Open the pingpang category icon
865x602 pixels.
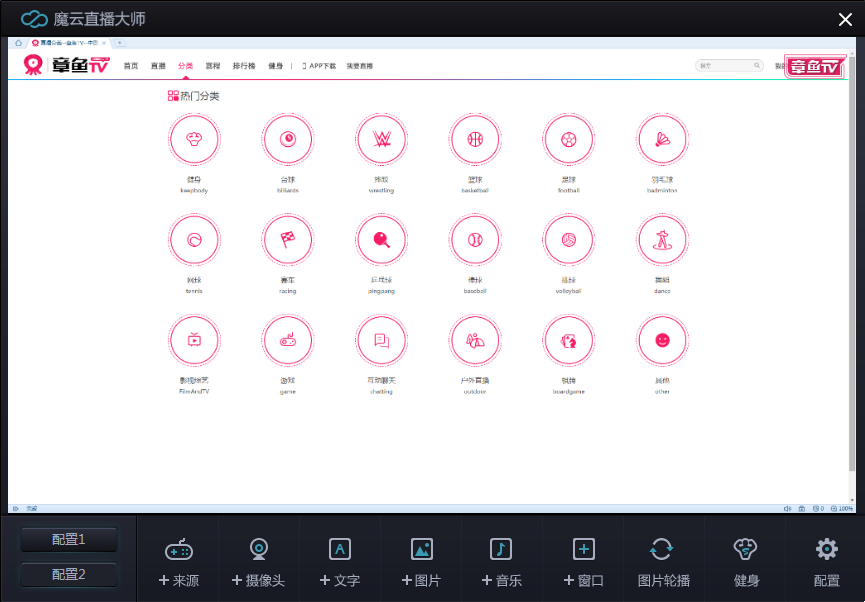coord(381,240)
